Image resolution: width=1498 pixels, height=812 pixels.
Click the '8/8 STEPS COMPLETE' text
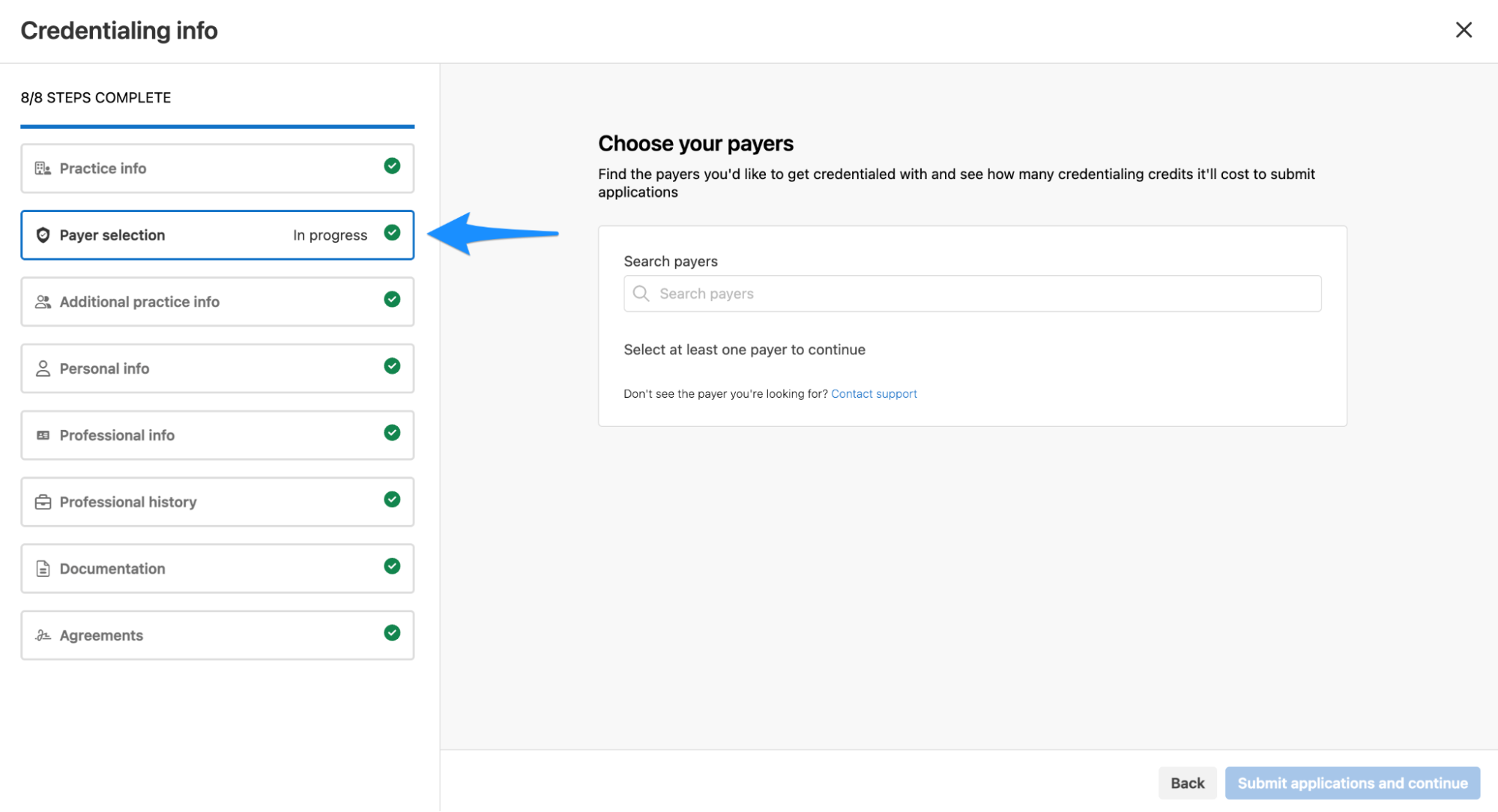[96, 97]
